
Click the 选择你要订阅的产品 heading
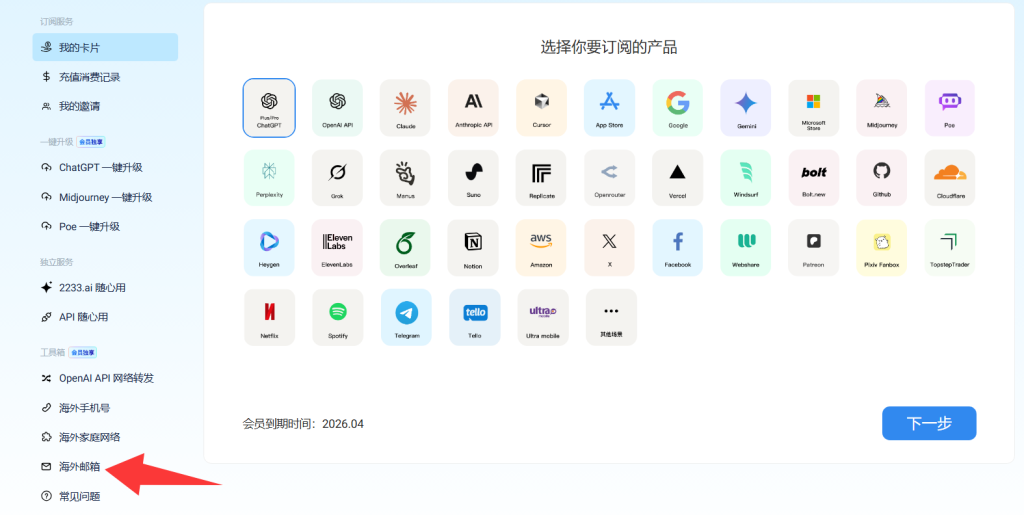point(609,47)
